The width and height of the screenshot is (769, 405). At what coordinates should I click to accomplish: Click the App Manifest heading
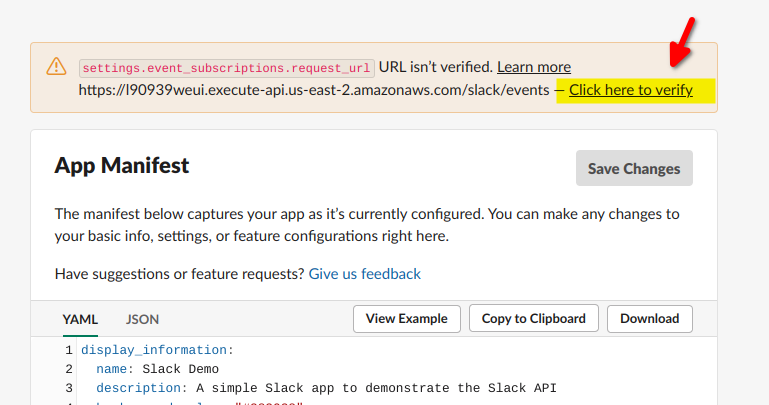[122, 166]
